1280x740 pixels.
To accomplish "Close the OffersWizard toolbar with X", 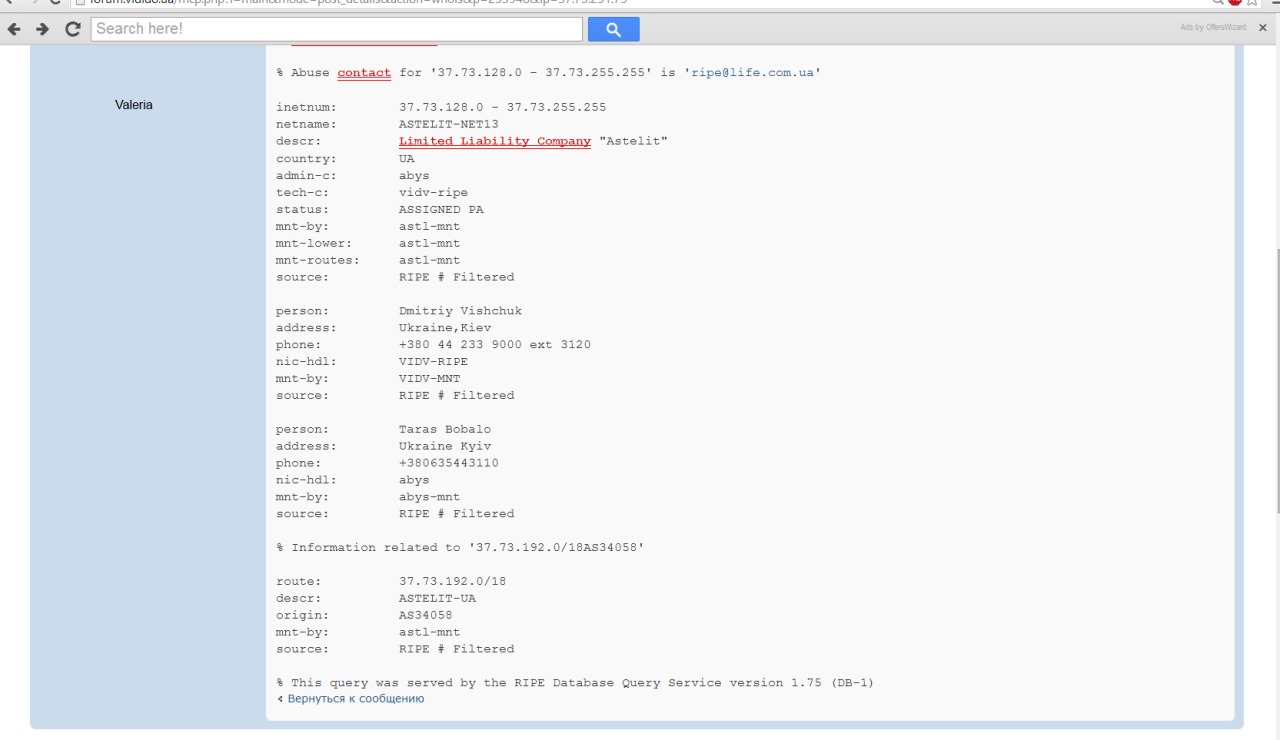I will [1262, 27].
